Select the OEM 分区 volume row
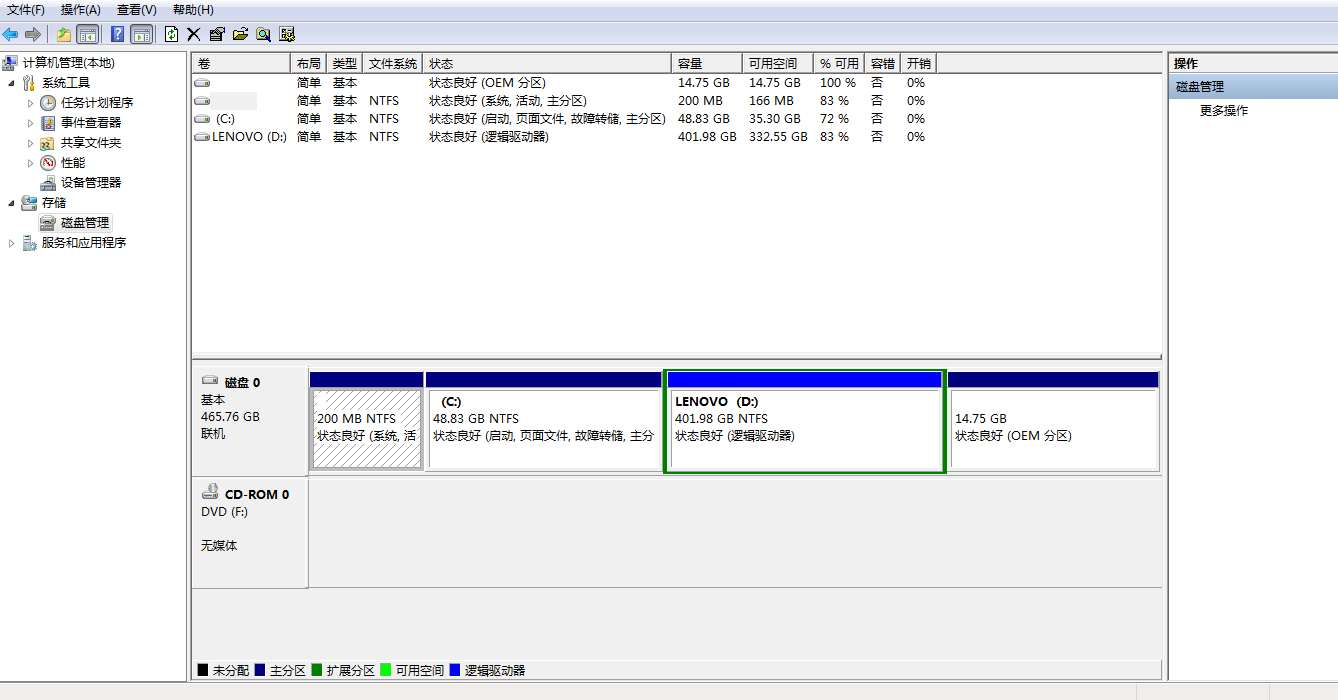 click(565, 83)
